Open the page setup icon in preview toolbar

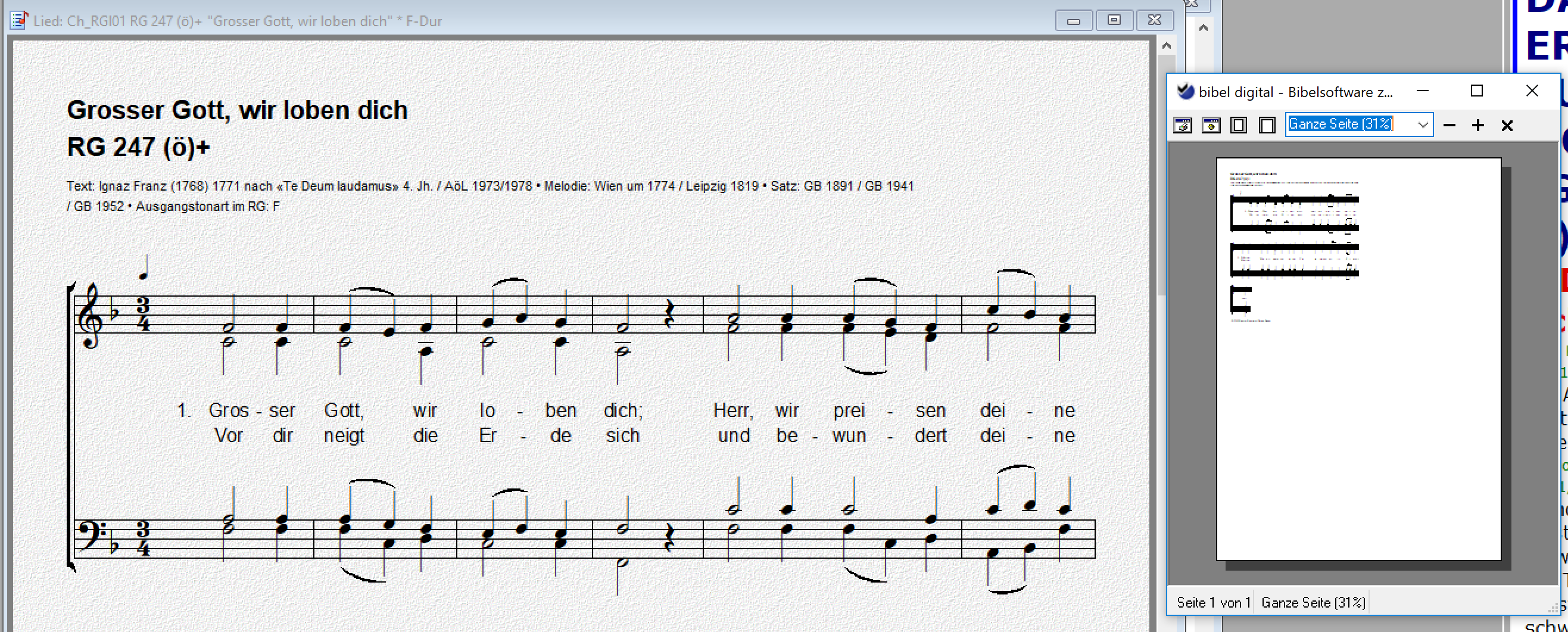pos(1211,126)
